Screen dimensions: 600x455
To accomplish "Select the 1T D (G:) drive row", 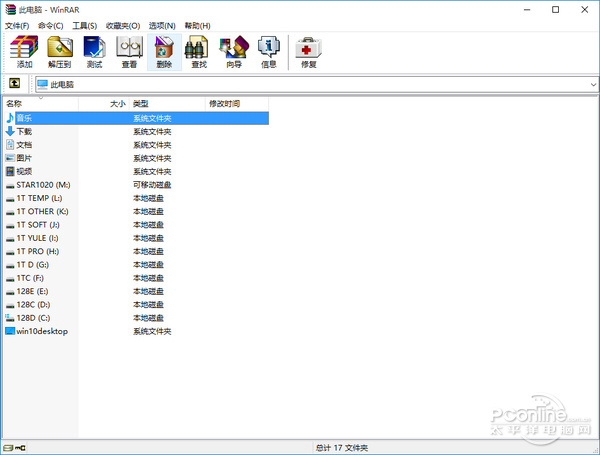I will tap(136, 264).
